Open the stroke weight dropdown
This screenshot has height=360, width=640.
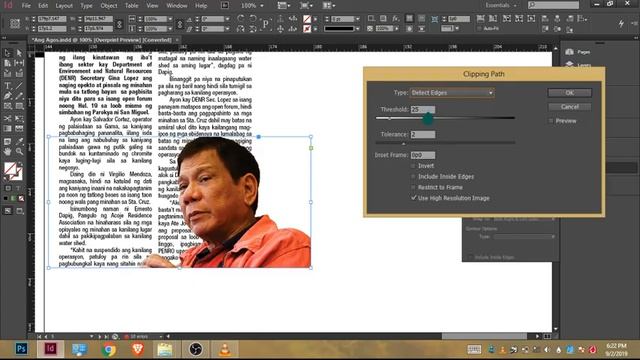[x=358, y=19]
